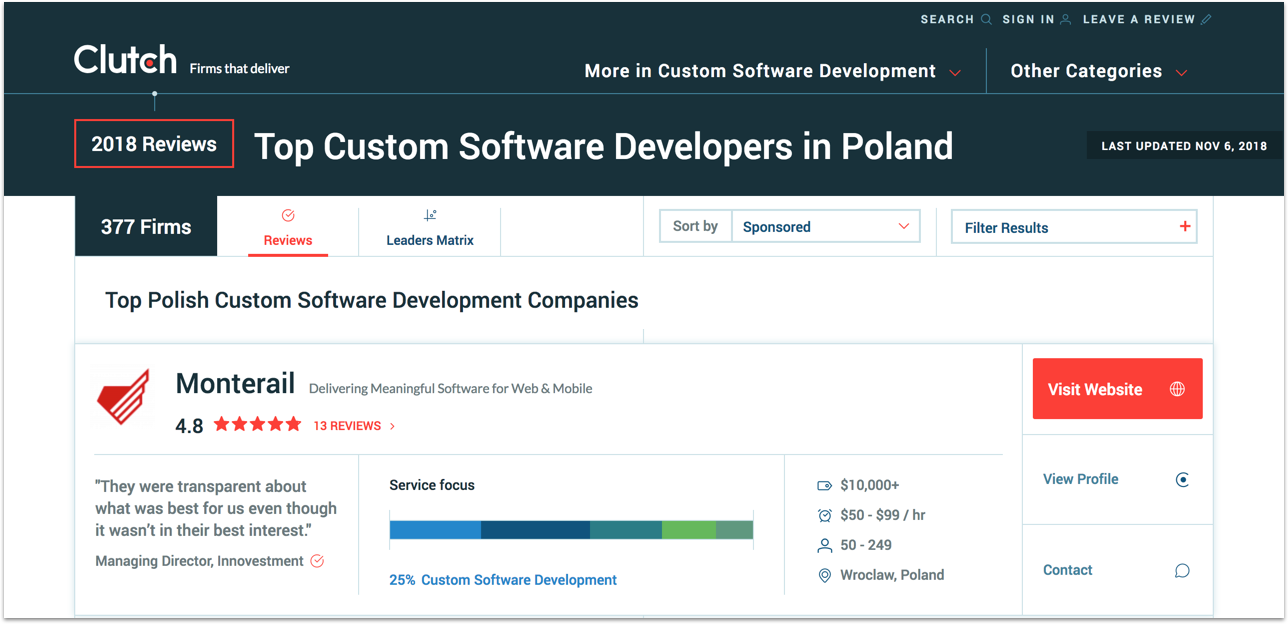The height and width of the screenshot is (624, 1288).
Task: Expand More in Custom Software Development menu
Action: tap(773, 71)
